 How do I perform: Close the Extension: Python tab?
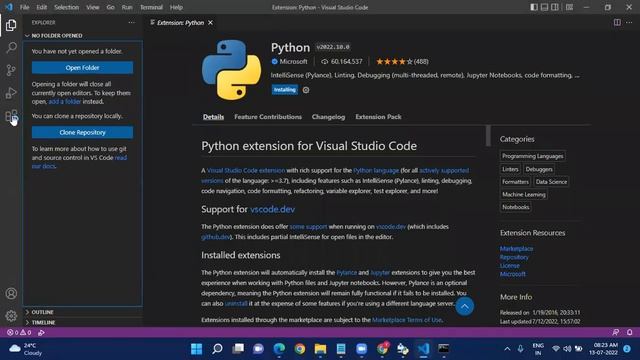pos(210,23)
